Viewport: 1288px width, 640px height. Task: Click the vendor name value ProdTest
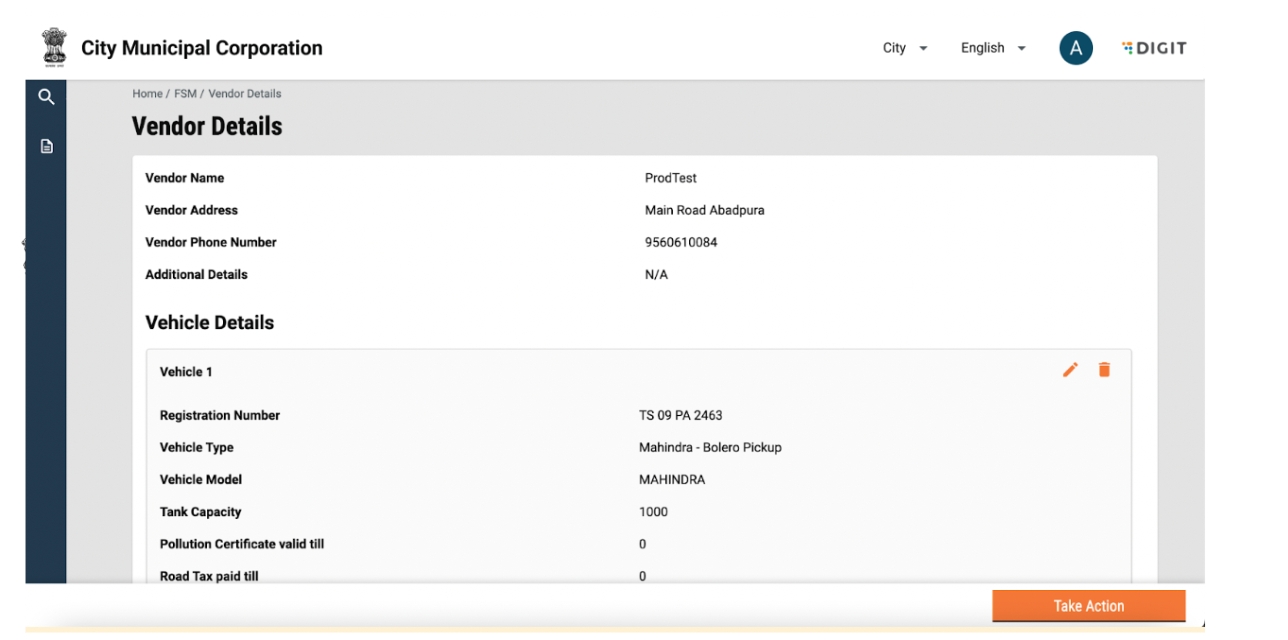tap(671, 178)
